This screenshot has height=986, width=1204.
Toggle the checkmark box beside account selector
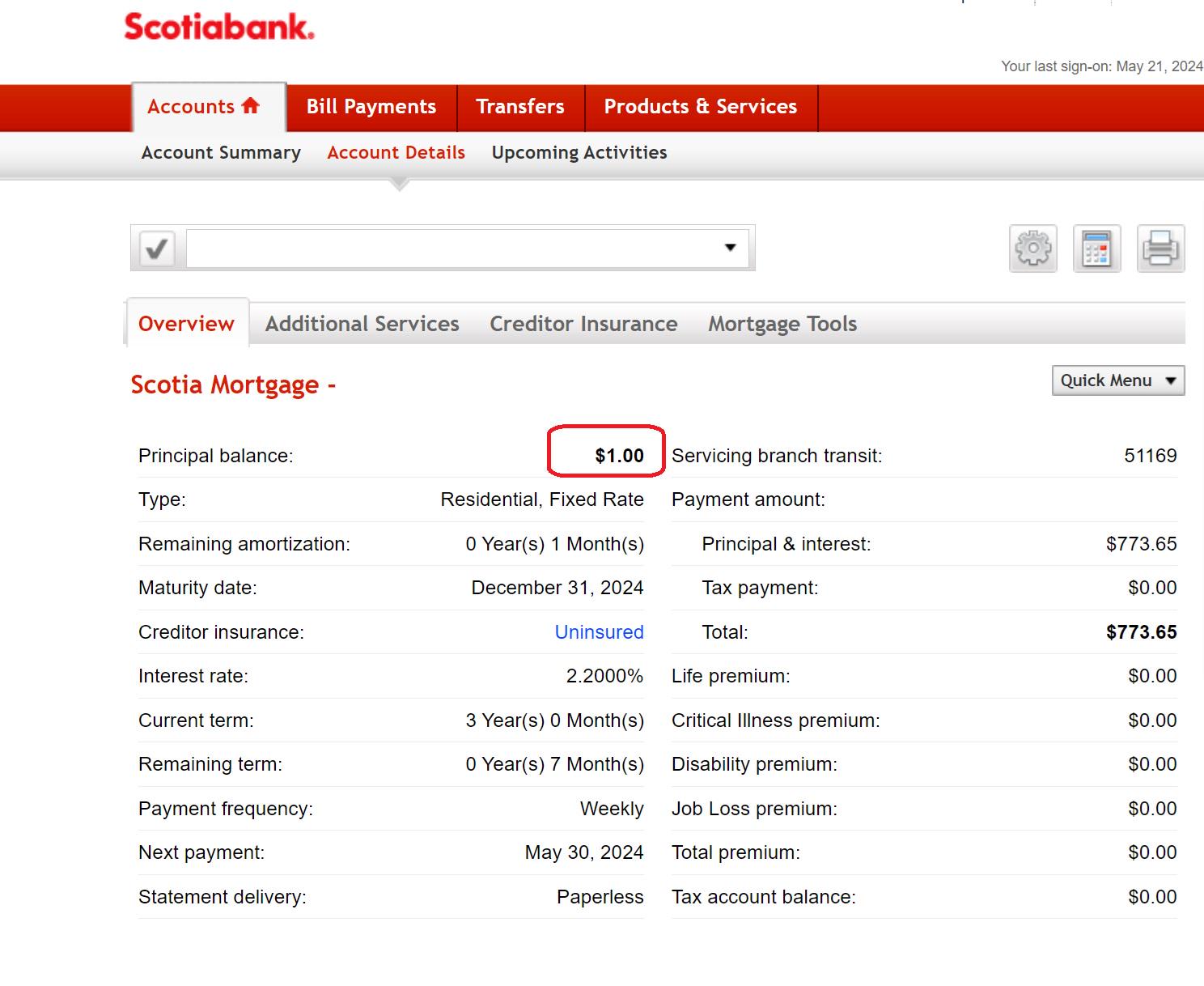157,248
